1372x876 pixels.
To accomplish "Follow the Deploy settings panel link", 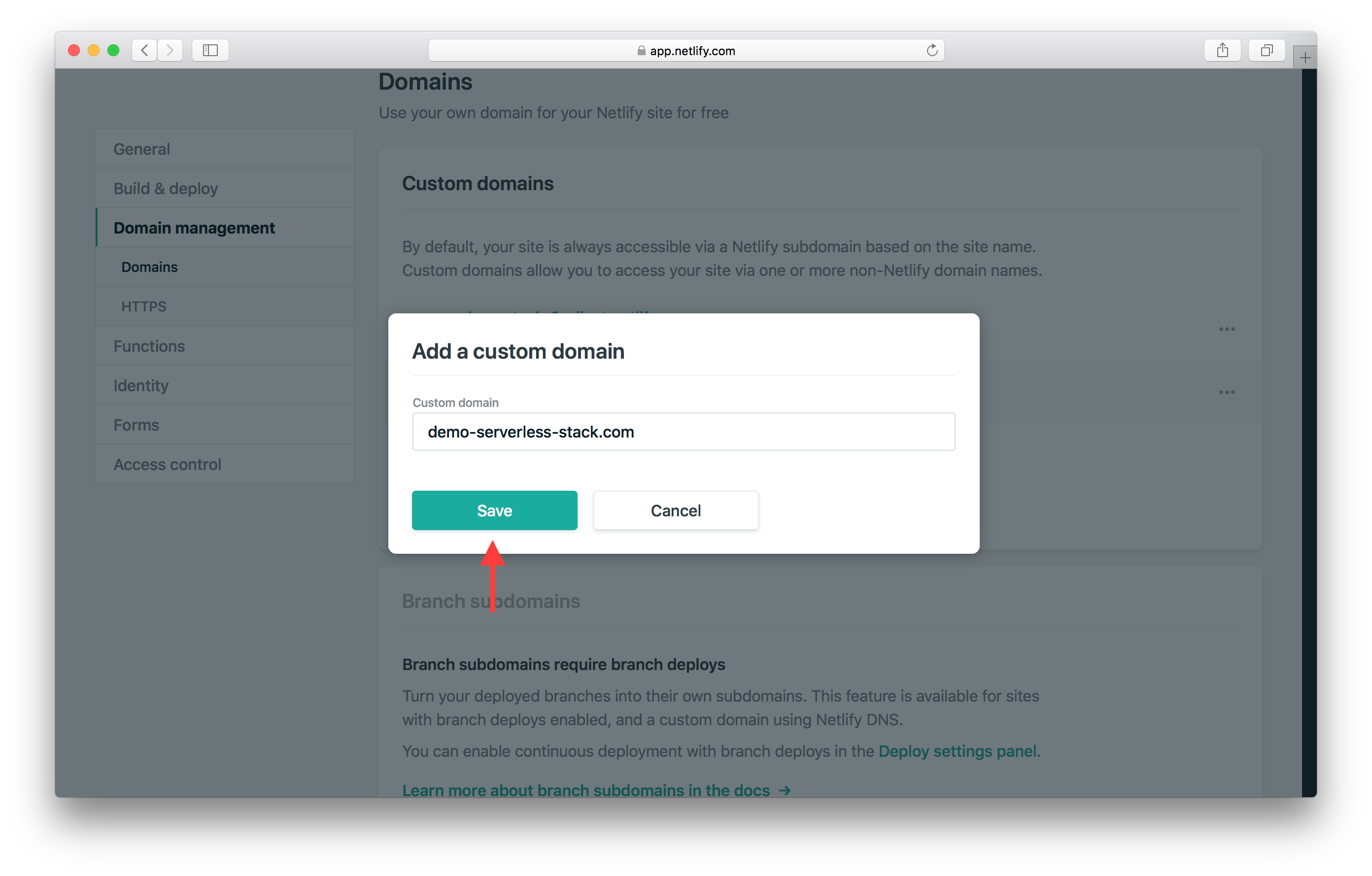I will [957, 751].
